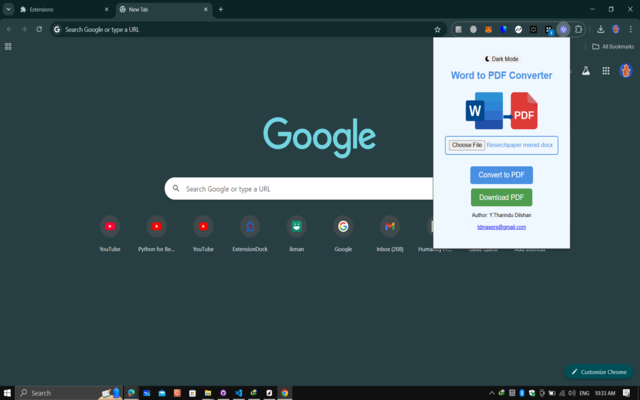Open the Search Labs flask icon
This screenshot has width=640, height=400.
[x=586, y=71]
